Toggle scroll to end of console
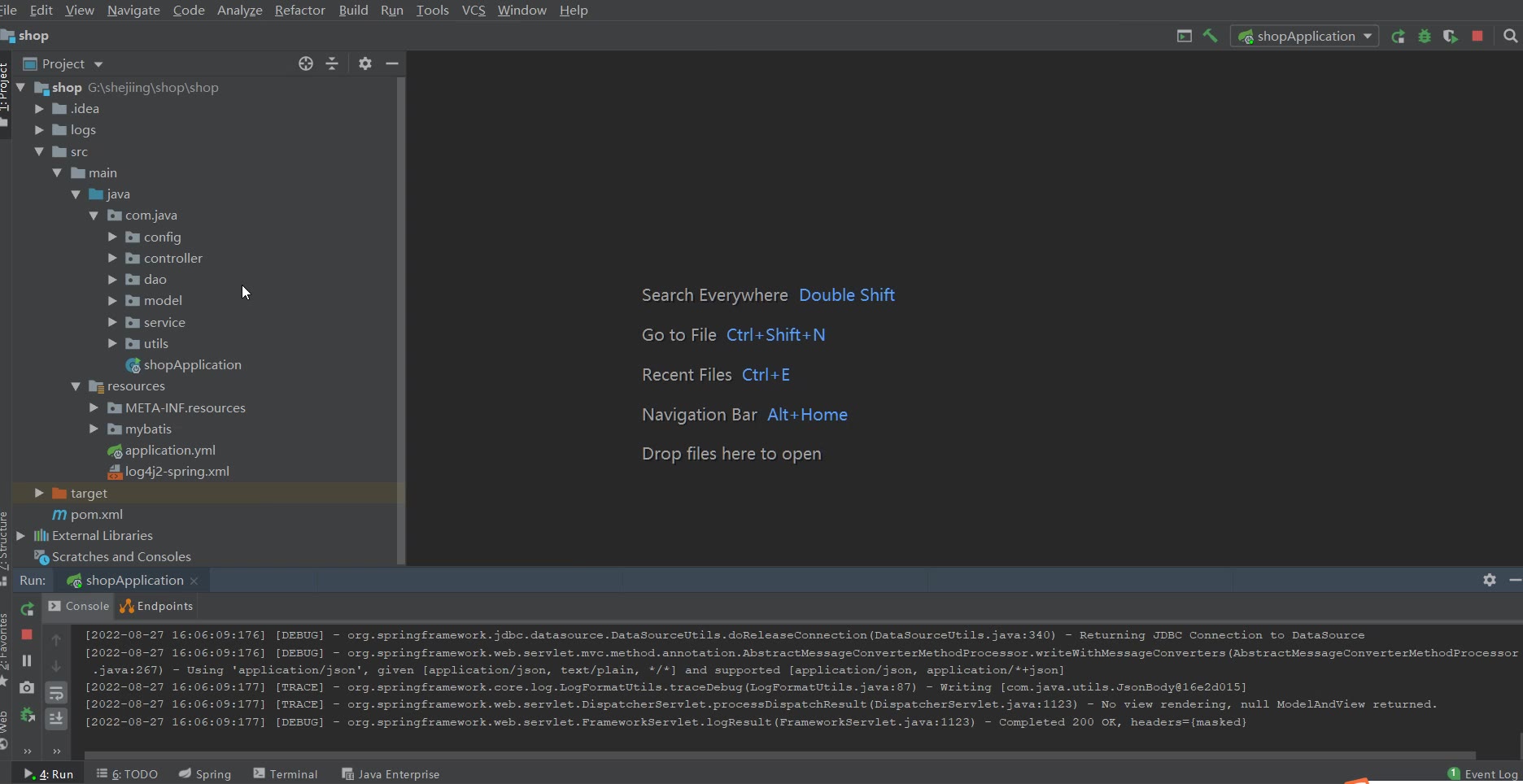This screenshot has height=784, width=1523. [56, 718]
